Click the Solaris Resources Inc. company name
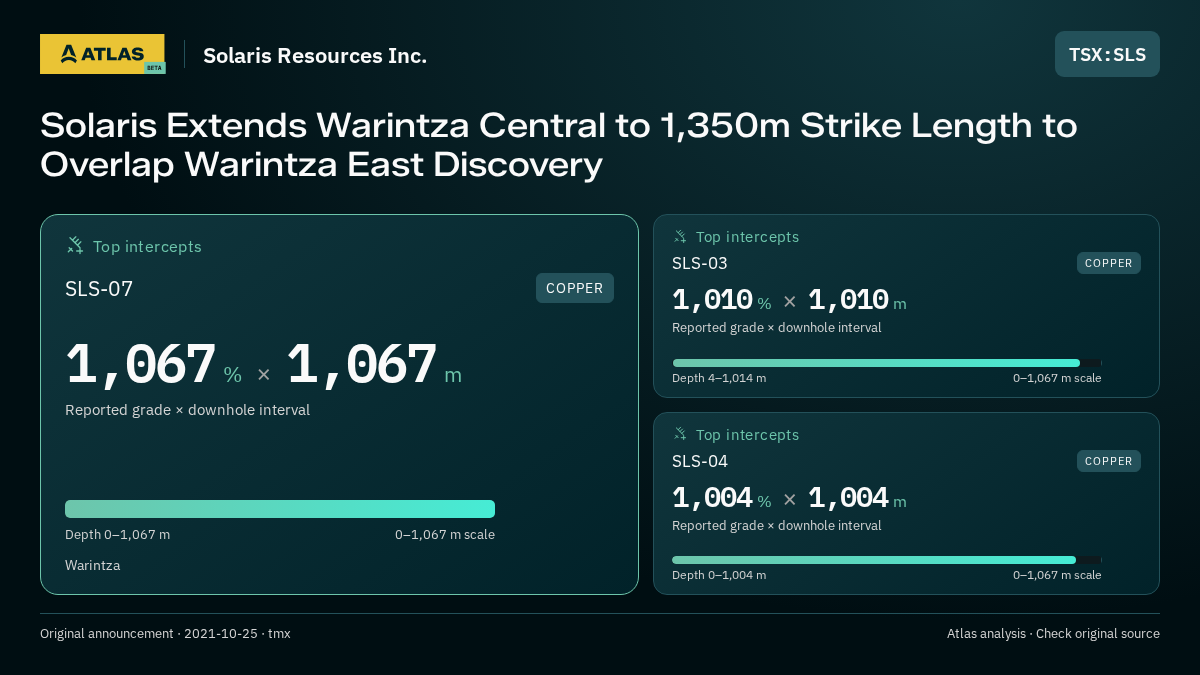 (315, 55)
